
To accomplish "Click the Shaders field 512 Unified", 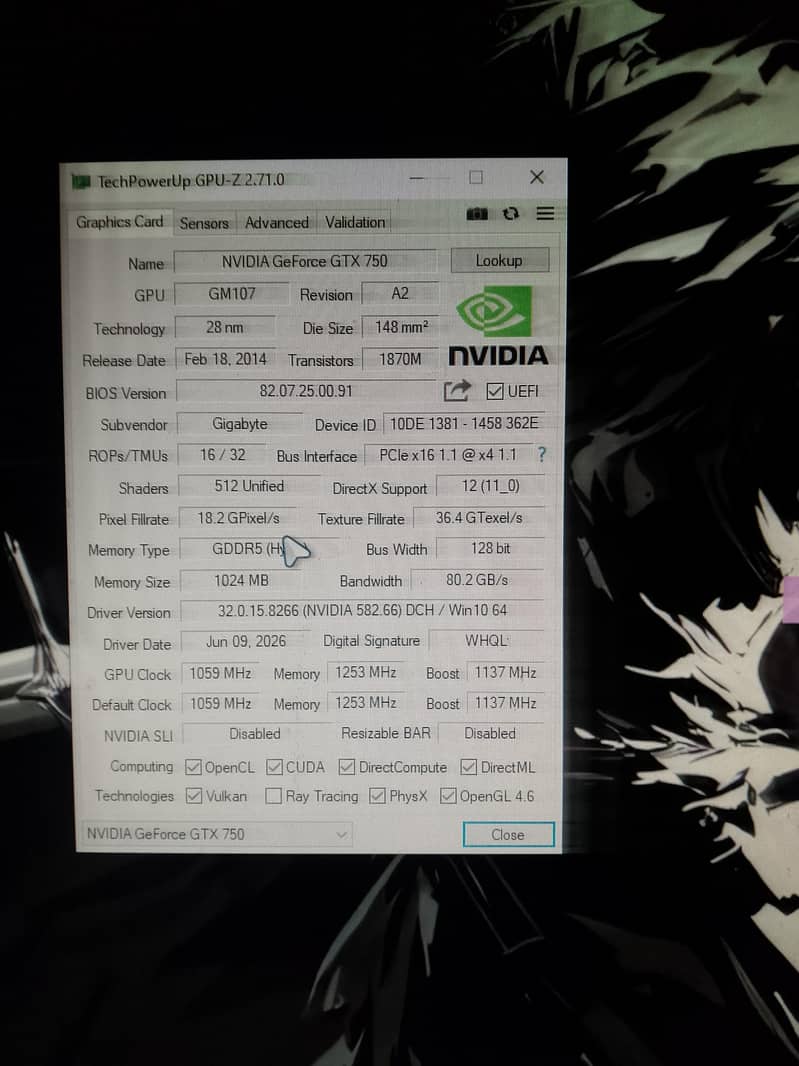I will pos(249,487).
